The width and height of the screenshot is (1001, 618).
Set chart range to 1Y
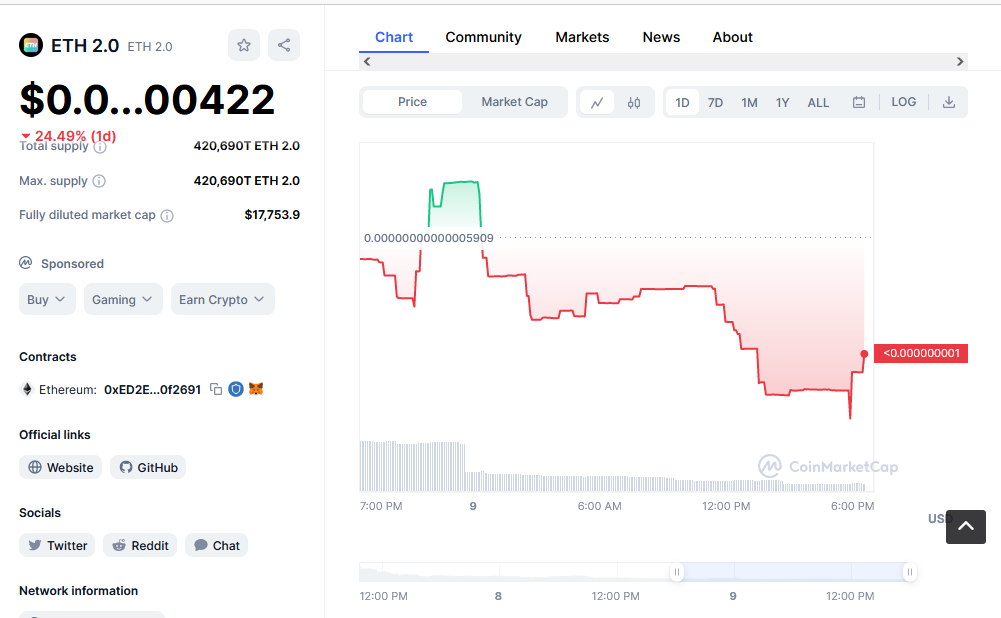tap(783, 102)
